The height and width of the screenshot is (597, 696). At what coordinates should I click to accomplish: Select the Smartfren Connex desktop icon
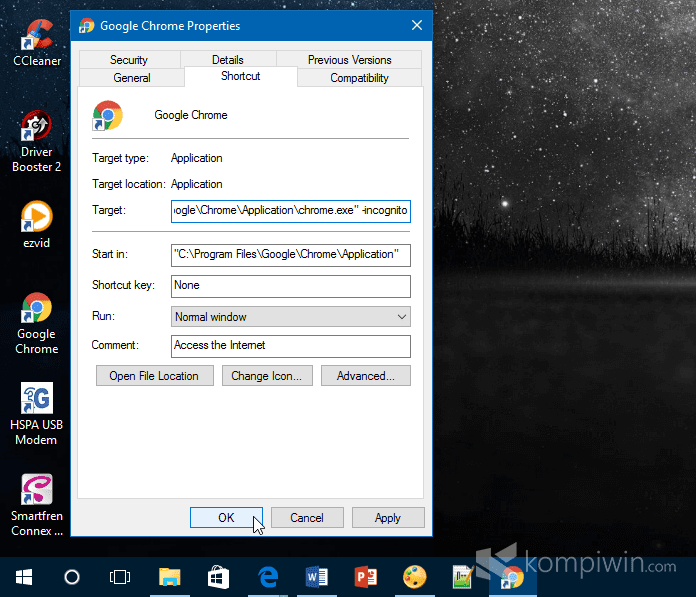(37, 505)
